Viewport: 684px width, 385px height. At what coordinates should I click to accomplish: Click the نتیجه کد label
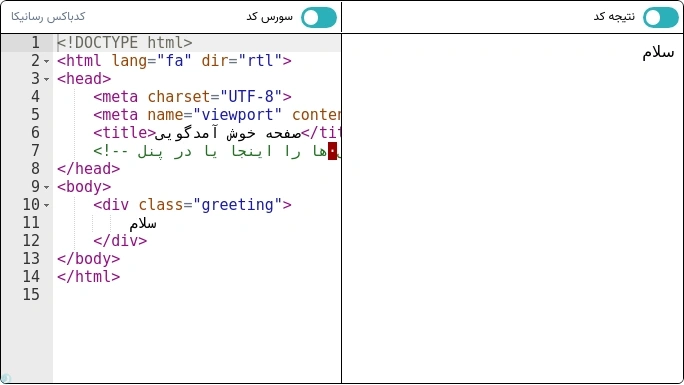click(x=614, y=17)
